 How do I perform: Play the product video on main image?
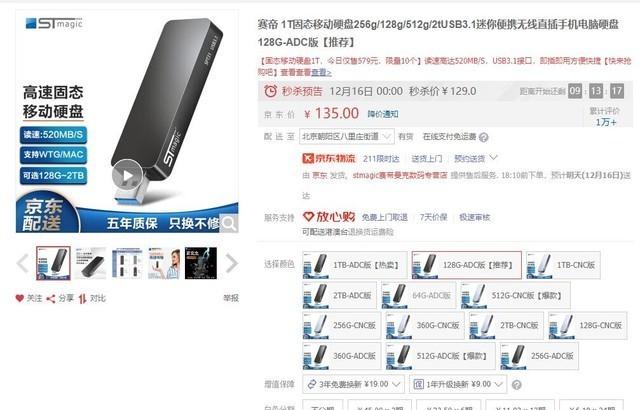[127, 175]
